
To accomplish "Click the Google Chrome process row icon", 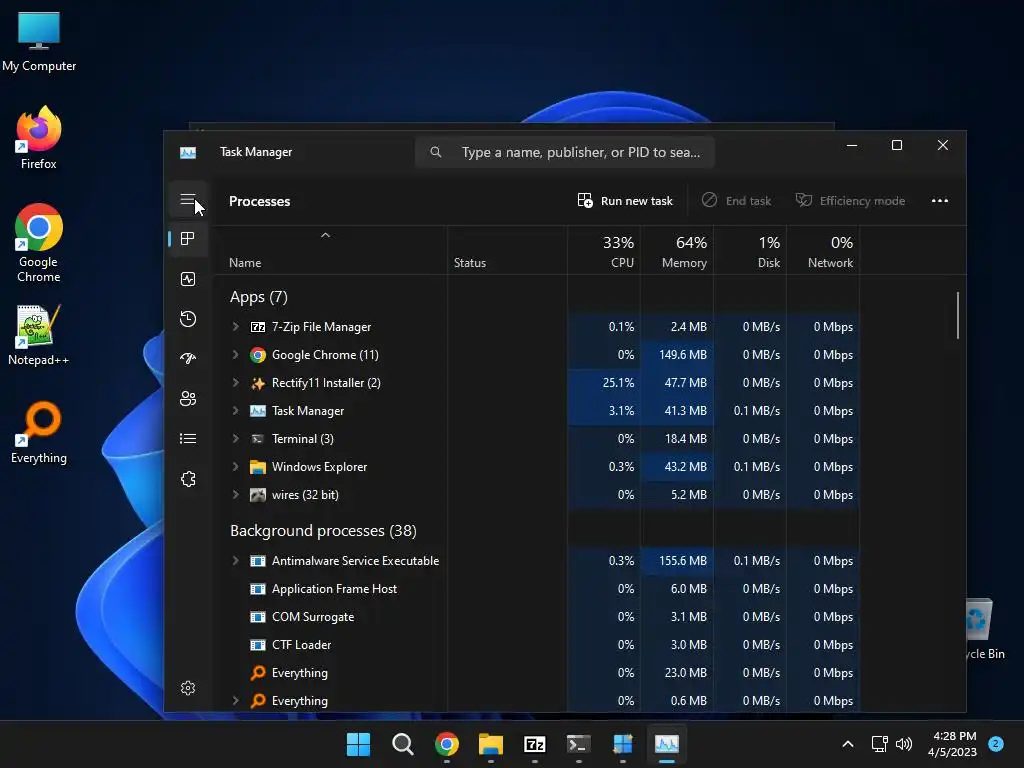I will [x=258, y=355].
